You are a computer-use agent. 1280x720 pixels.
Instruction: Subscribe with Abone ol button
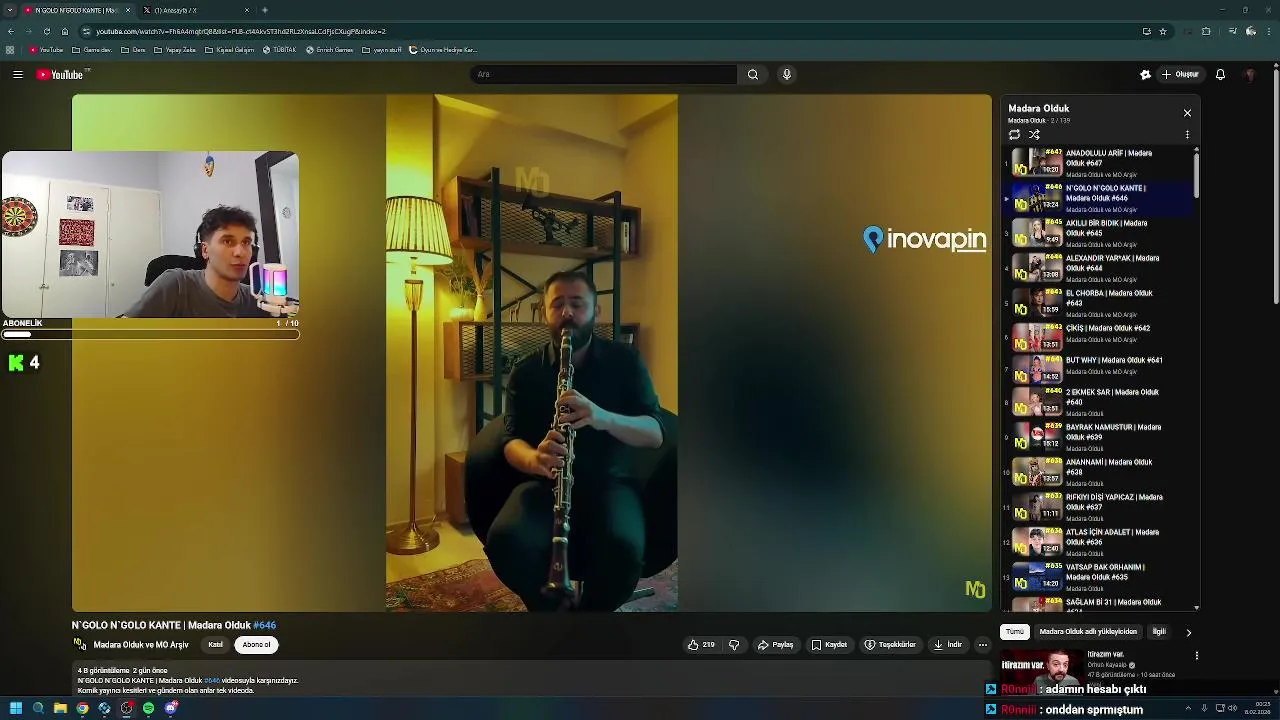point(256,645)
